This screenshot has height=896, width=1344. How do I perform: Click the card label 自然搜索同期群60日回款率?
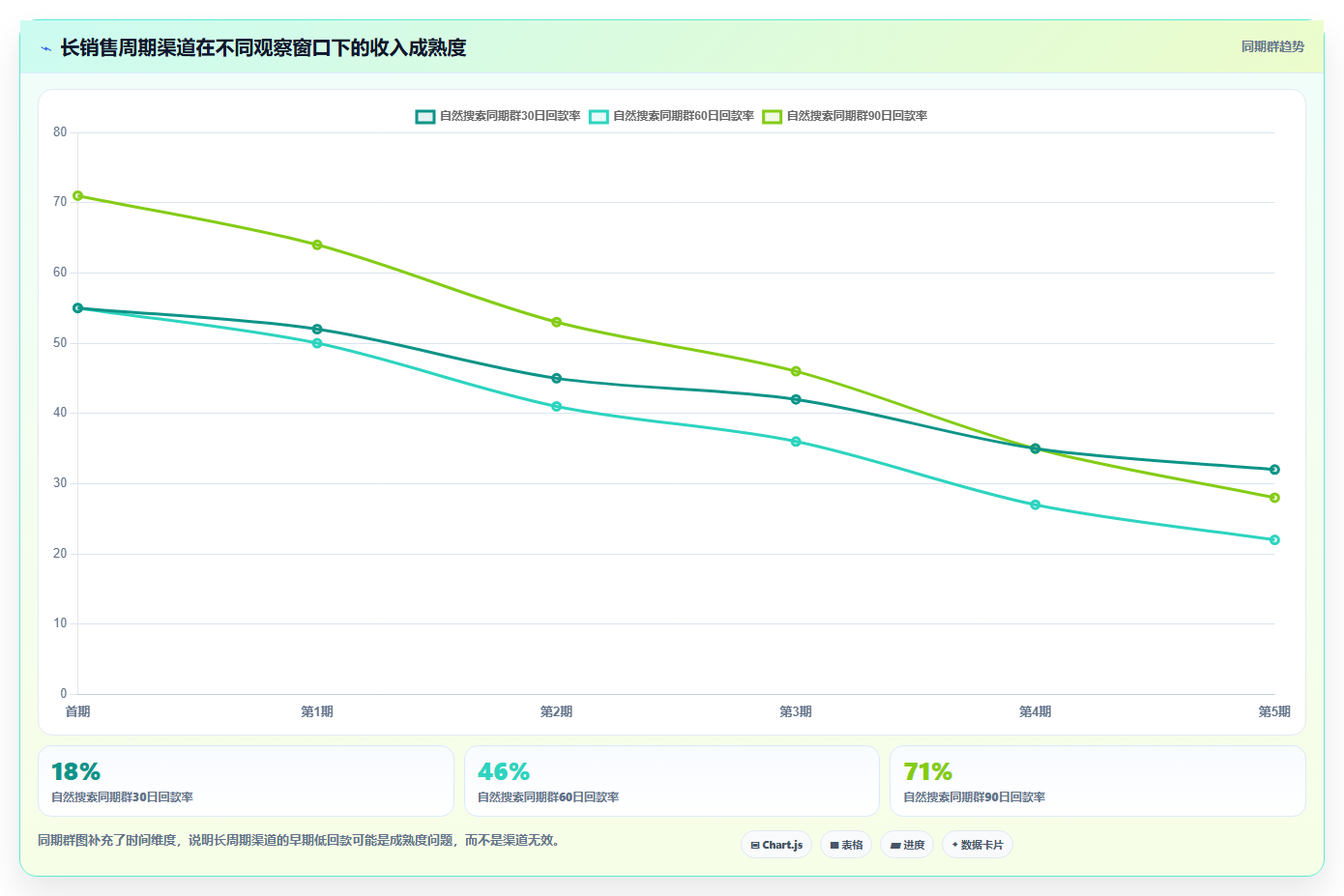pyautogui.click(x=548, y=797)
